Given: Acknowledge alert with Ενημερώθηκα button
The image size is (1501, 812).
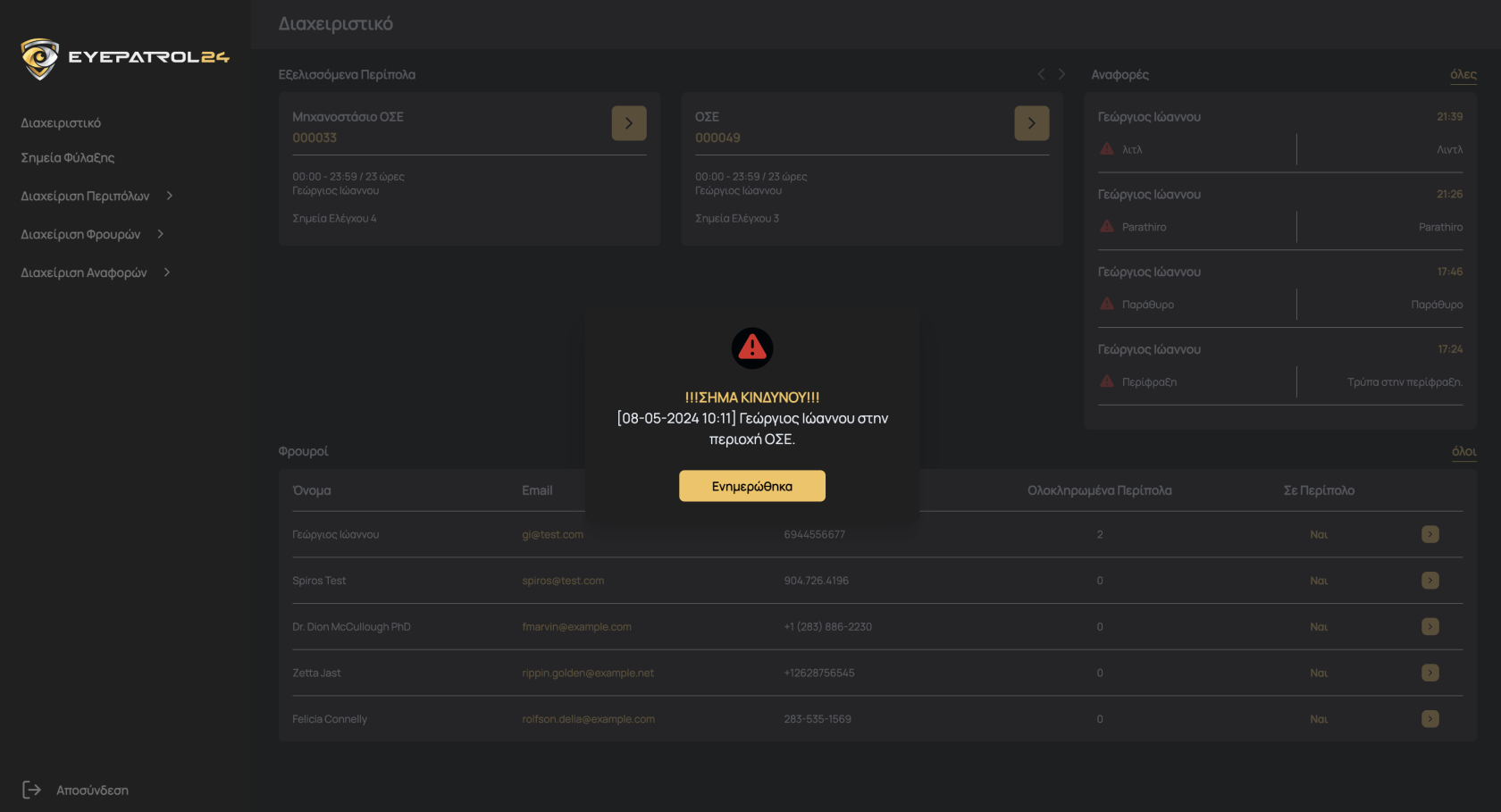Looking at the screenshot, I should tap(751, 486).
